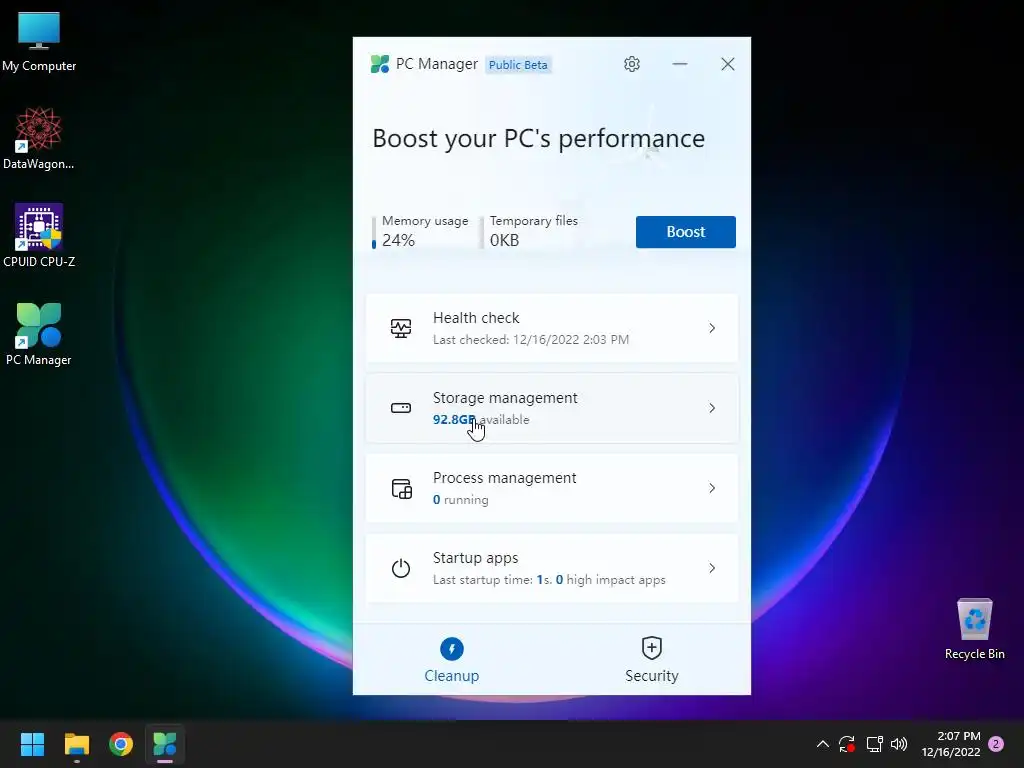The width and height of the screenshot is (1024, 768).
Task: Click the Boost button
Action: (x=686, y=232)
